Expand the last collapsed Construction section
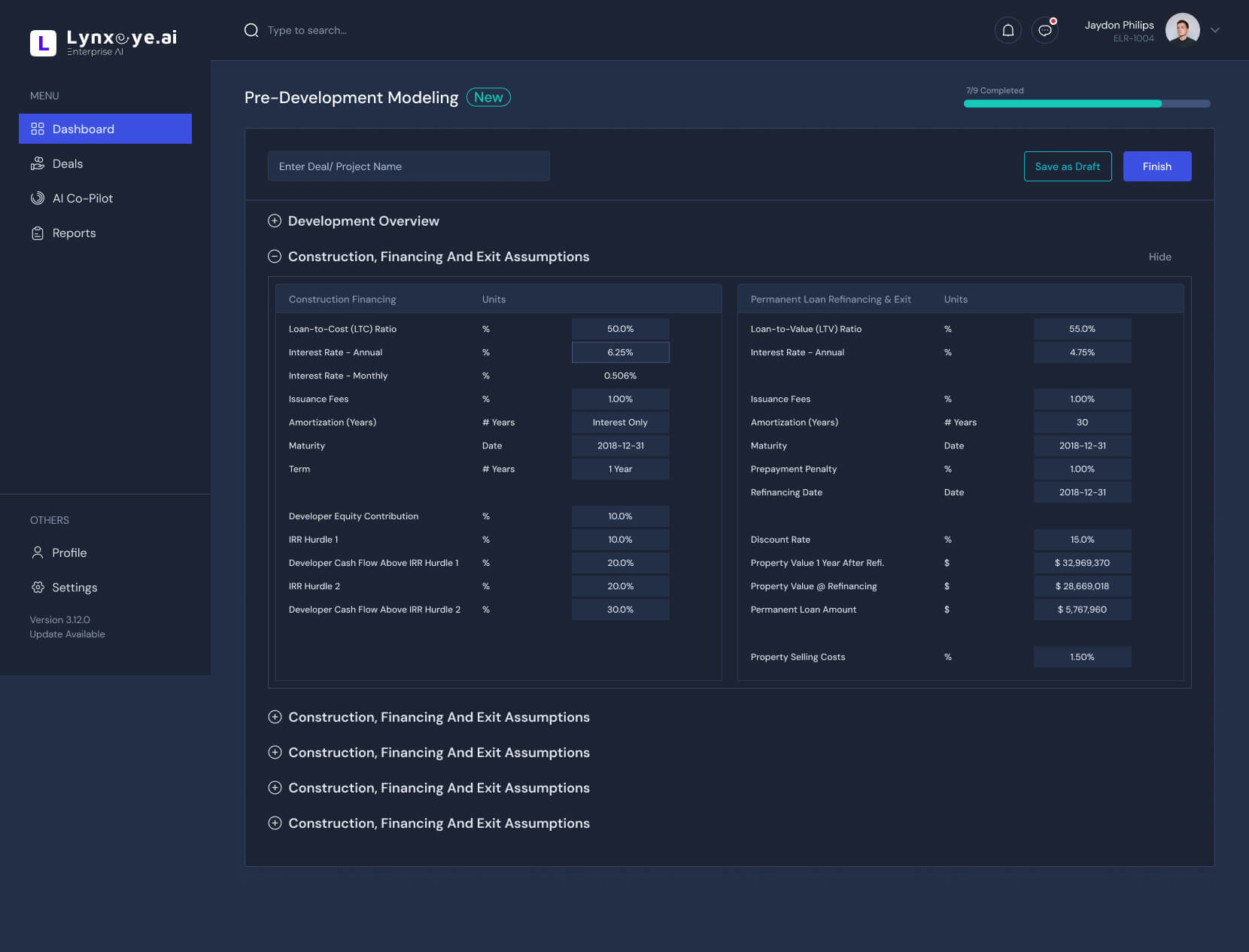Screen dimensions: 1249x952 click(x=275, y=823)
